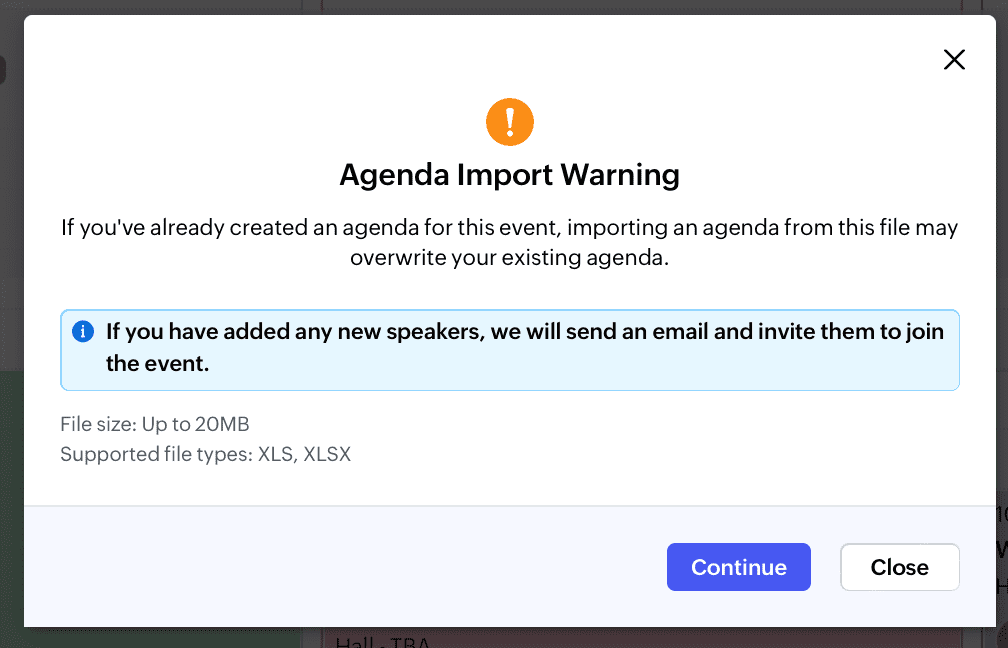Click the dimmed overlay left of the dialog
This screenshot has width=1008, height=648.
(x=11, y=300)
